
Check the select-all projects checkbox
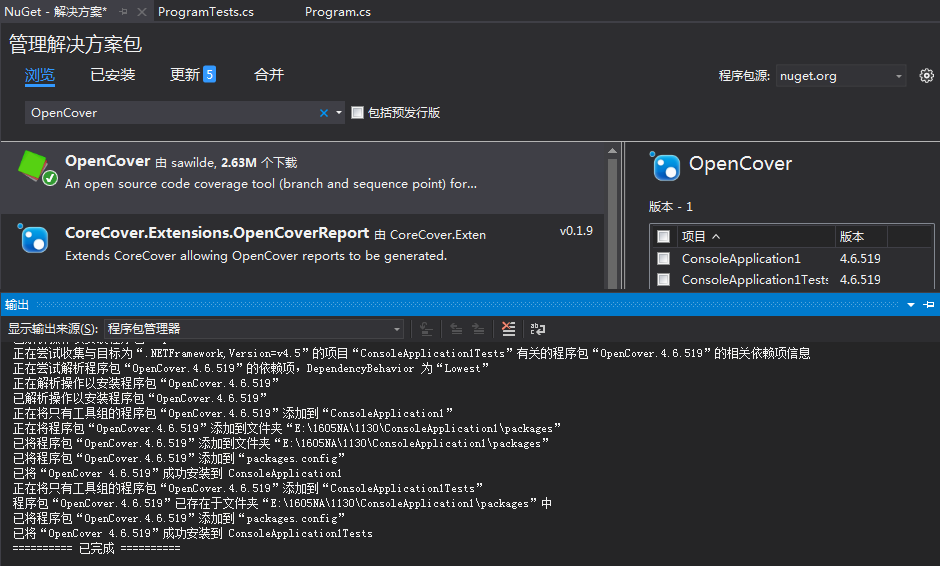coord(663,236)
